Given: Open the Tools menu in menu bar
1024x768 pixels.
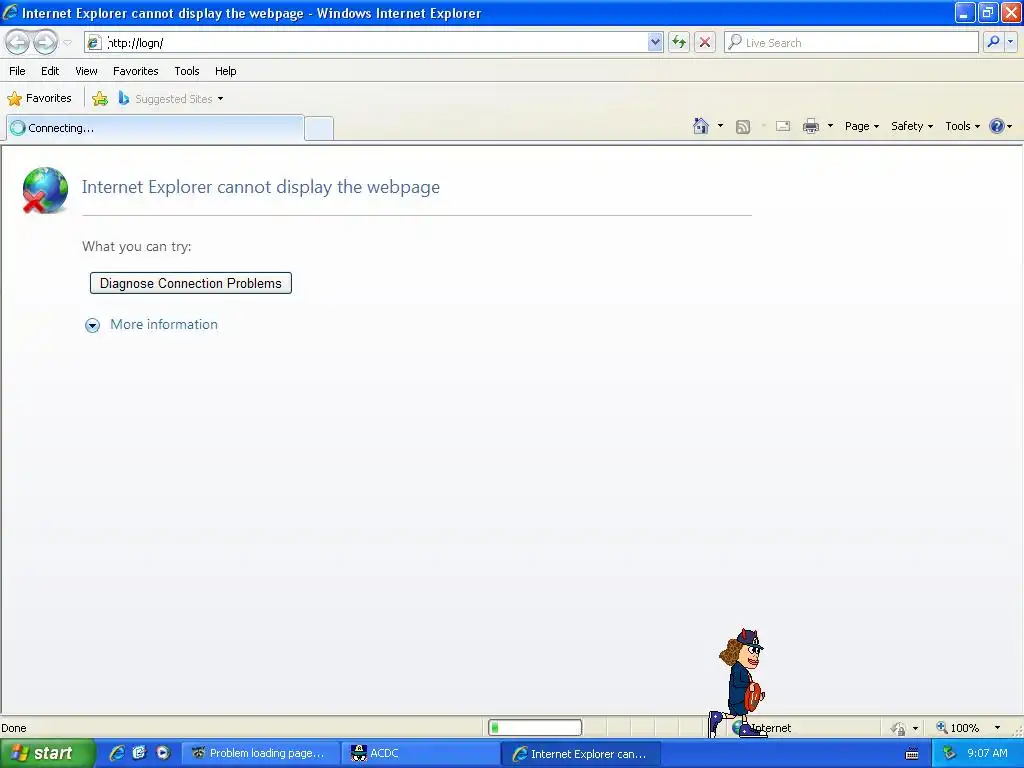Looking at the screenshot, I should tap(187, 71).
